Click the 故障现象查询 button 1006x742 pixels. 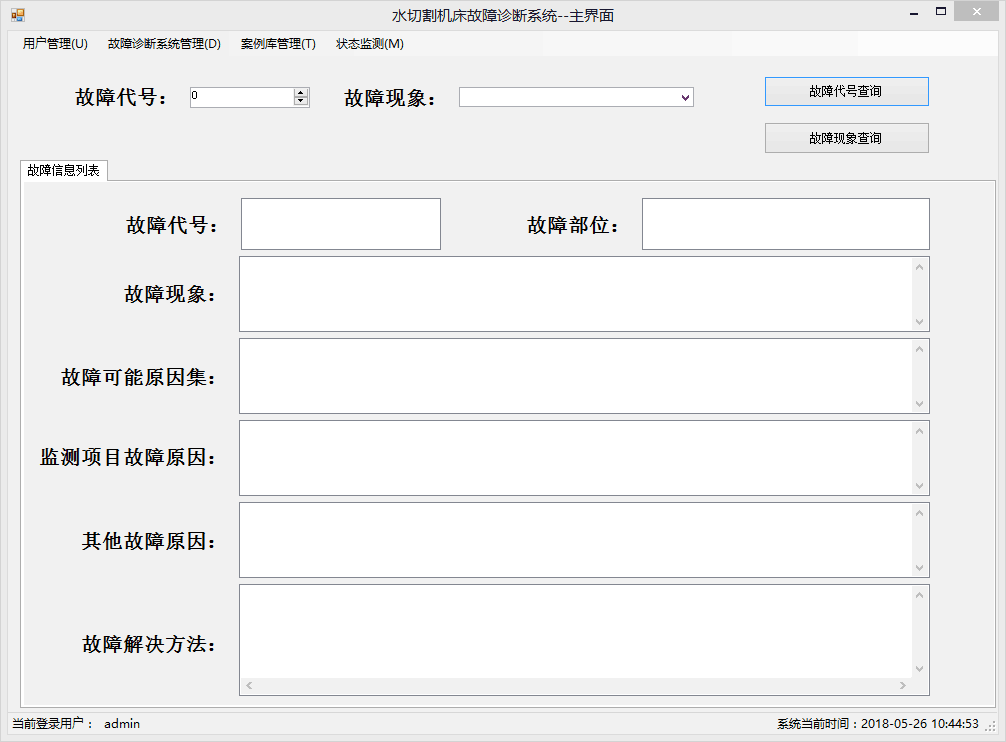pyautogui.click(x=846, y=138)
